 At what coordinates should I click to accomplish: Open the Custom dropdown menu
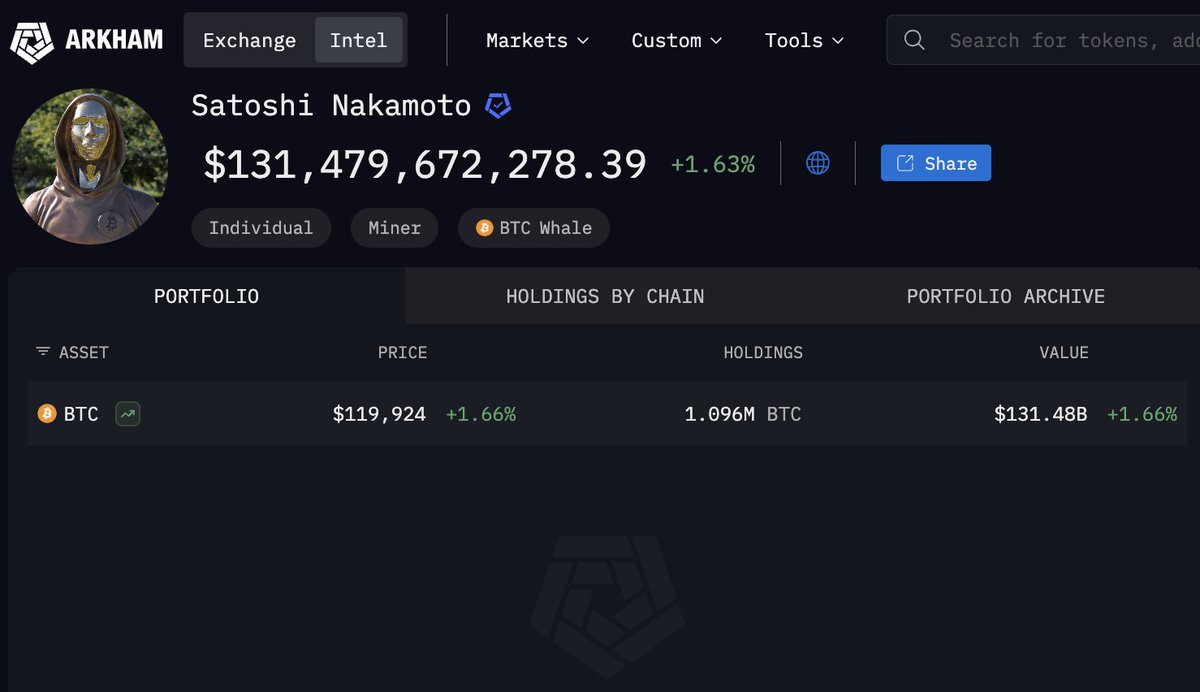[677, 40]
